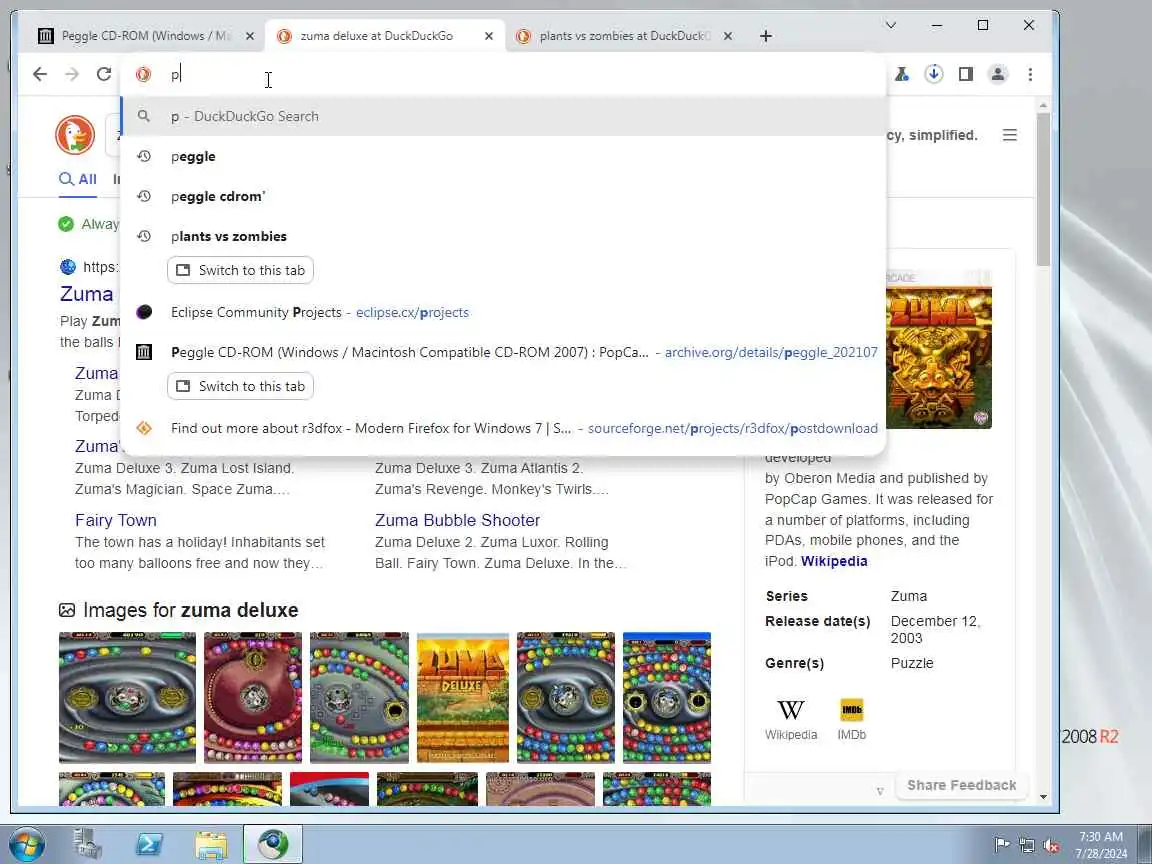Open the tab search chevron
1152x864 pixels.
(890, 25)
